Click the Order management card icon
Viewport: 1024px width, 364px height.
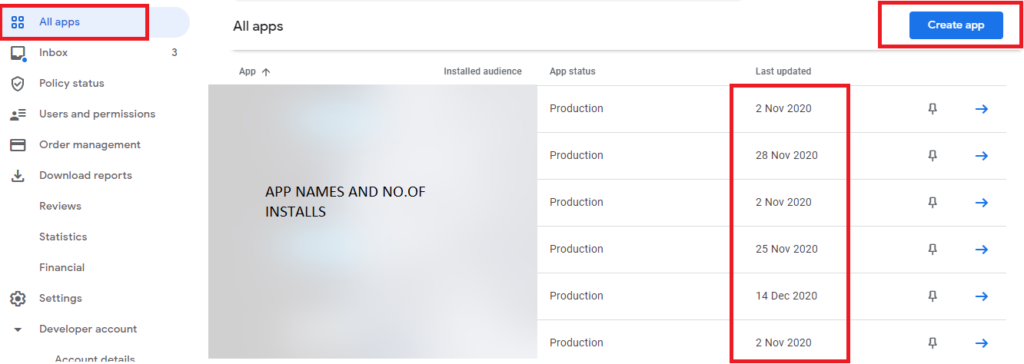18,145
